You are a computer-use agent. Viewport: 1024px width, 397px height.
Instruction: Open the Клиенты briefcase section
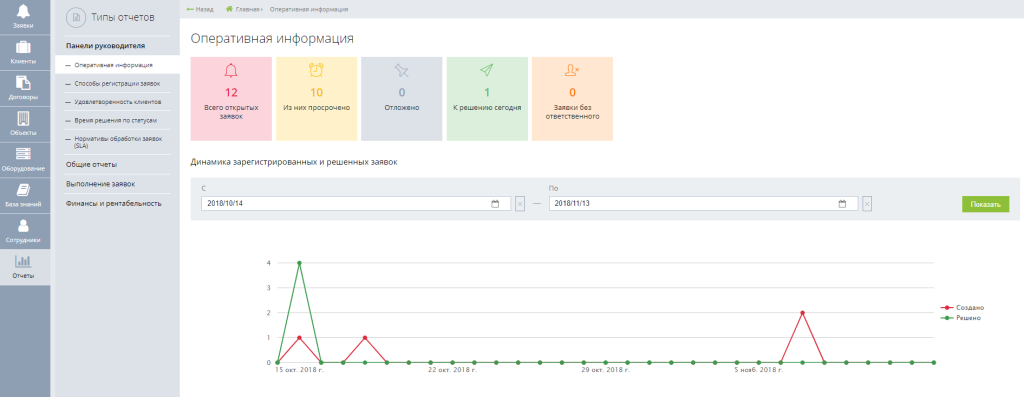point(25,53)
